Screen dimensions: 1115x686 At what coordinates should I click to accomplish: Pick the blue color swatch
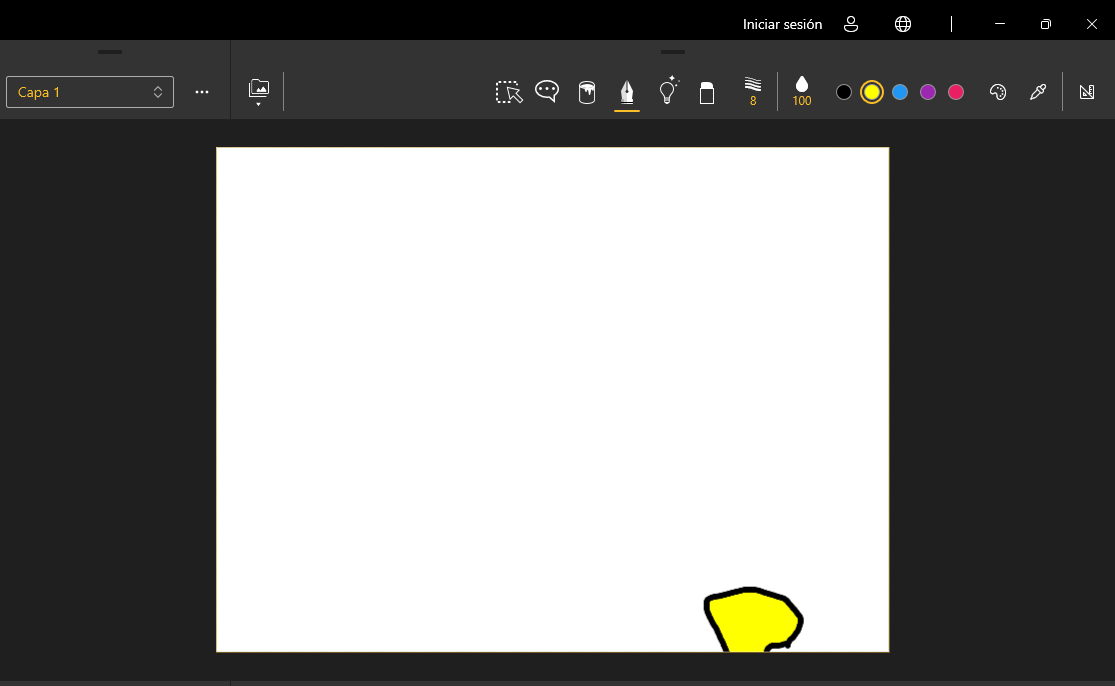pos(900,92)
